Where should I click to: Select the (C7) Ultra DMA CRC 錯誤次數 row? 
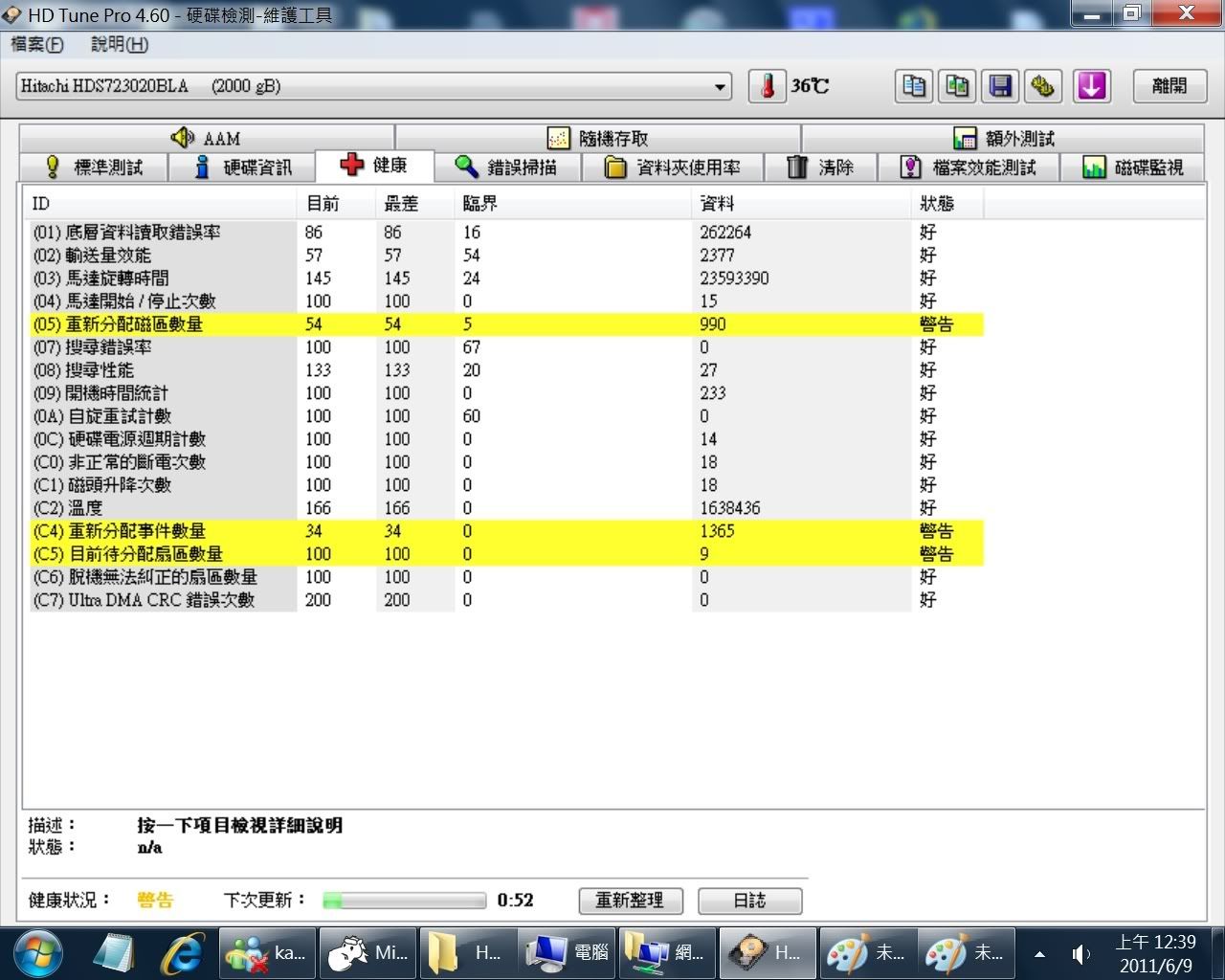505,600
